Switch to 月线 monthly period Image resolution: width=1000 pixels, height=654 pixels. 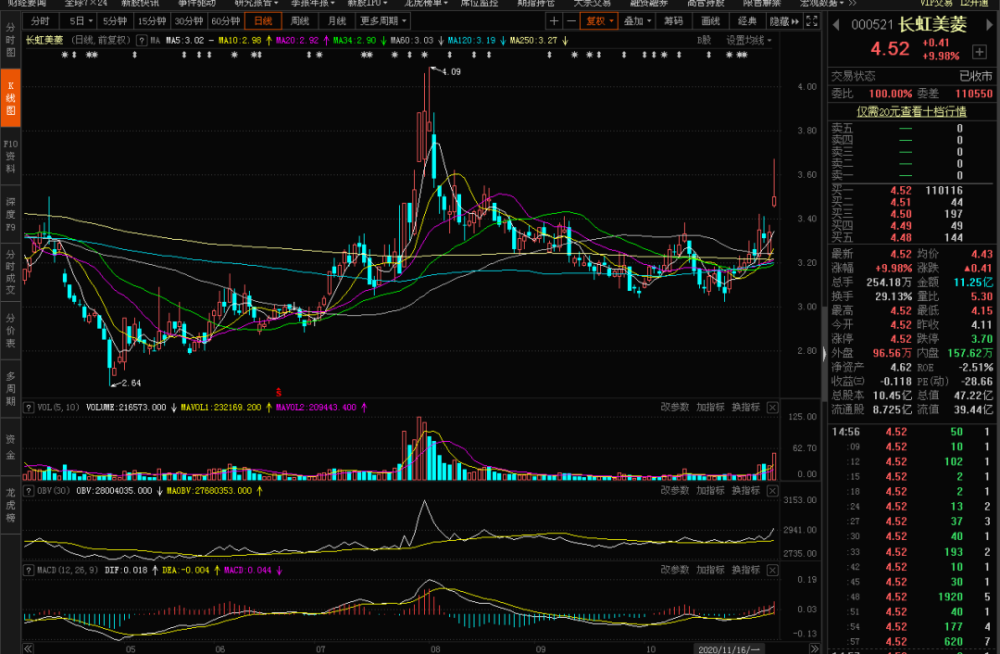click(x=337, y=21)
